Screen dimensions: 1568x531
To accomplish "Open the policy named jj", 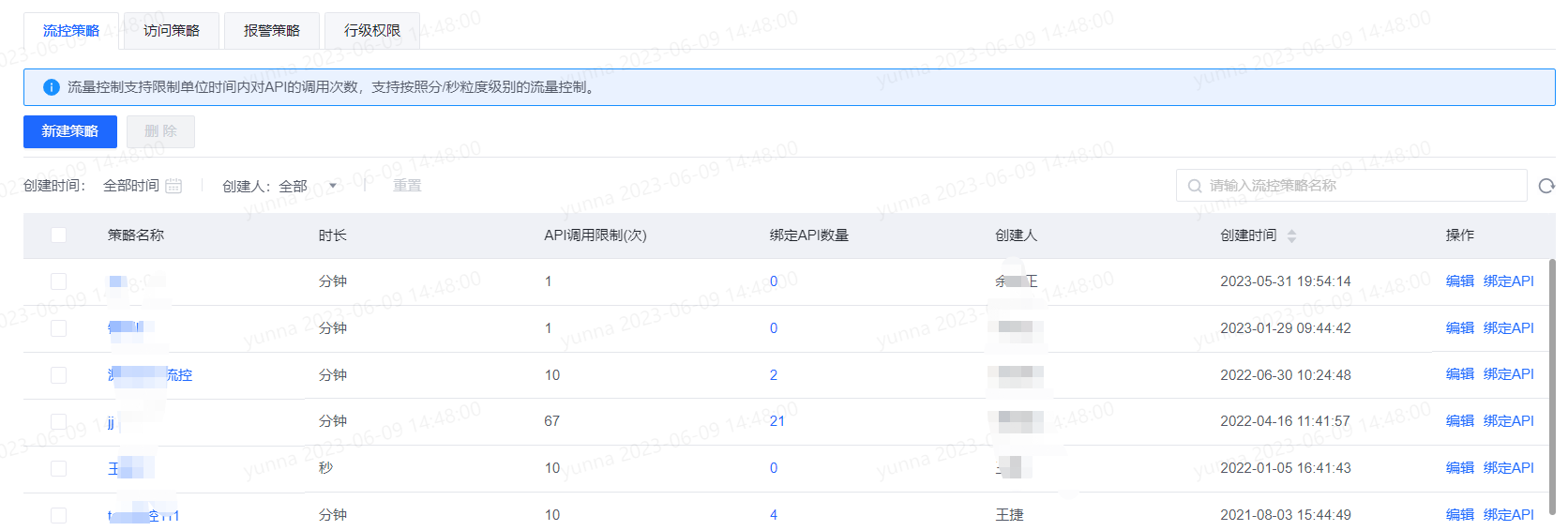I will click(x=111, y=423).
